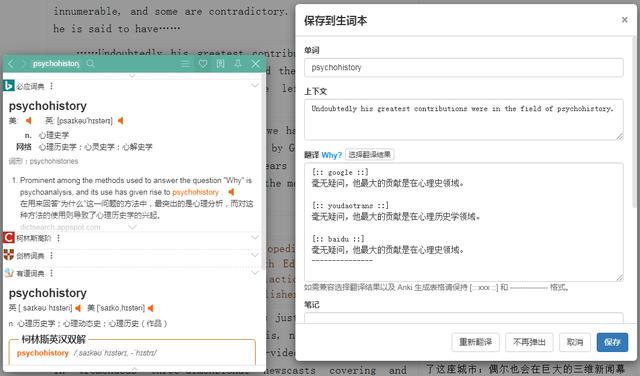Open the Why? link beside 翻译
This screenshot has height=376, width=640.
331,155
